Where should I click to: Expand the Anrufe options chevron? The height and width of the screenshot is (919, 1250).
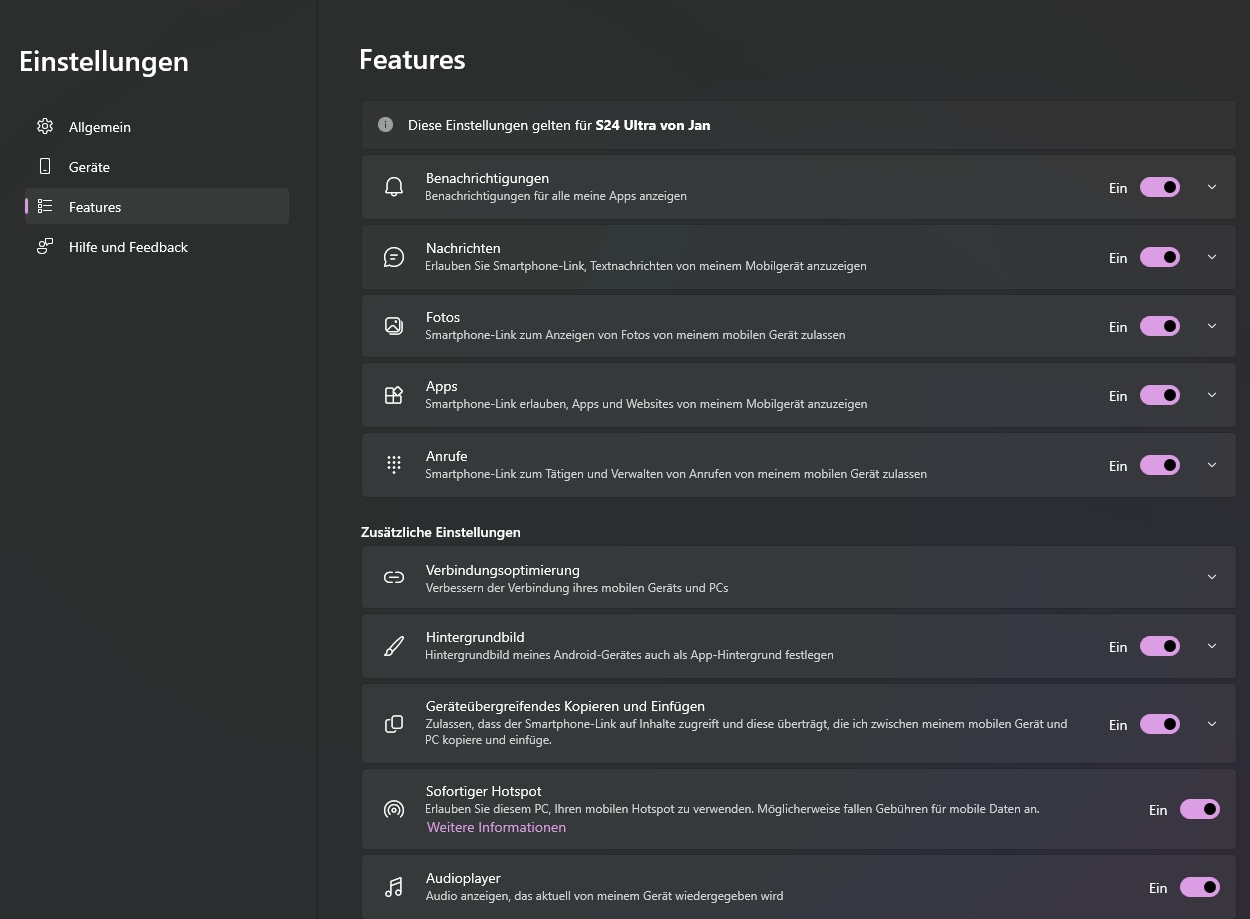coord(1212,465)
